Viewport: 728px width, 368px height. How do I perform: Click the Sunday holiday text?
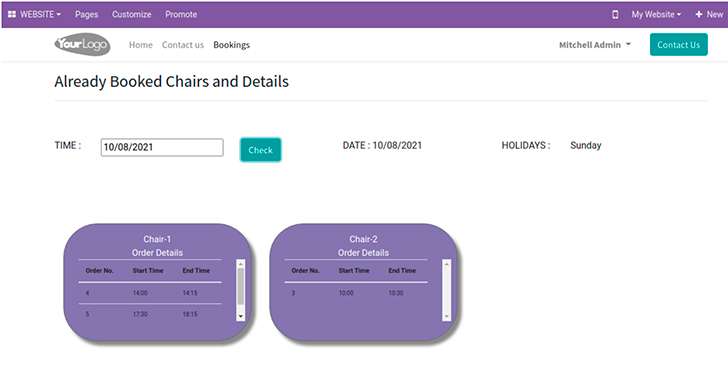click(x=585, y=145)
